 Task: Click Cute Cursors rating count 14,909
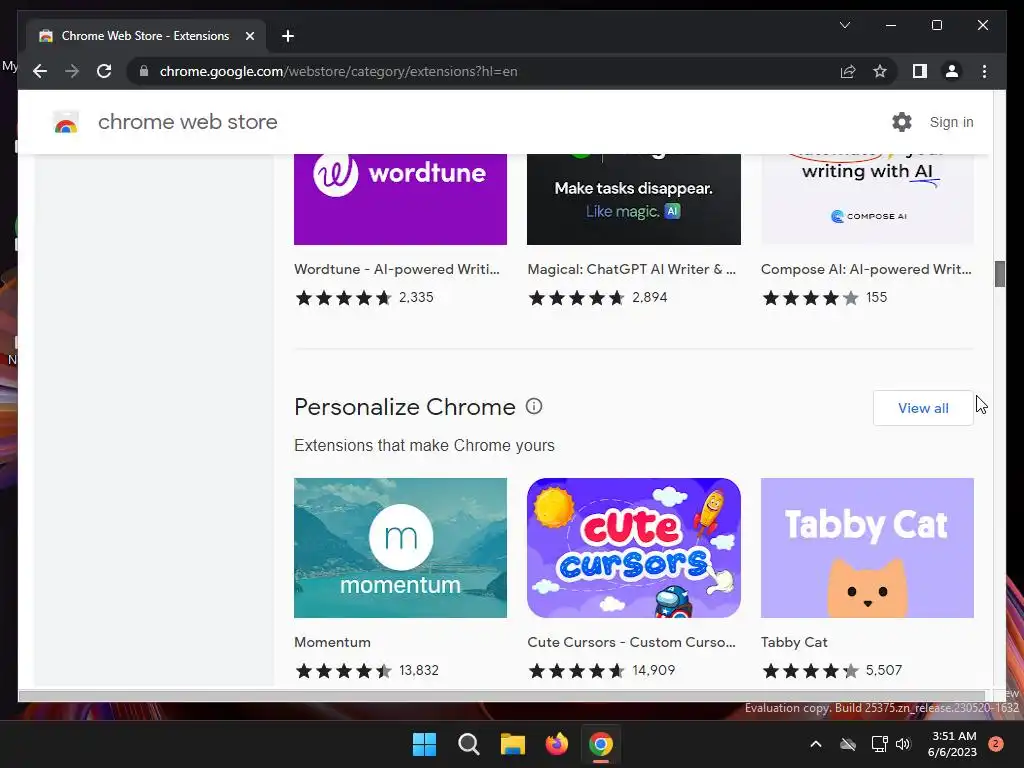(x=654, y=670)
